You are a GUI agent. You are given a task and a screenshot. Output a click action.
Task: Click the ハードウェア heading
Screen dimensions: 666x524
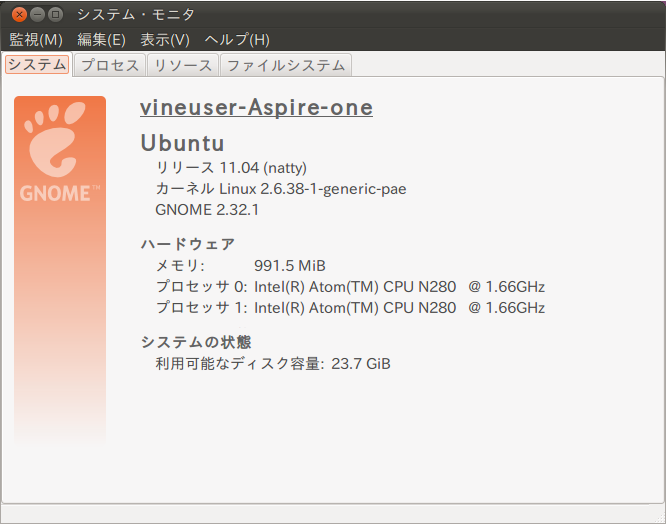coord(188,244)
